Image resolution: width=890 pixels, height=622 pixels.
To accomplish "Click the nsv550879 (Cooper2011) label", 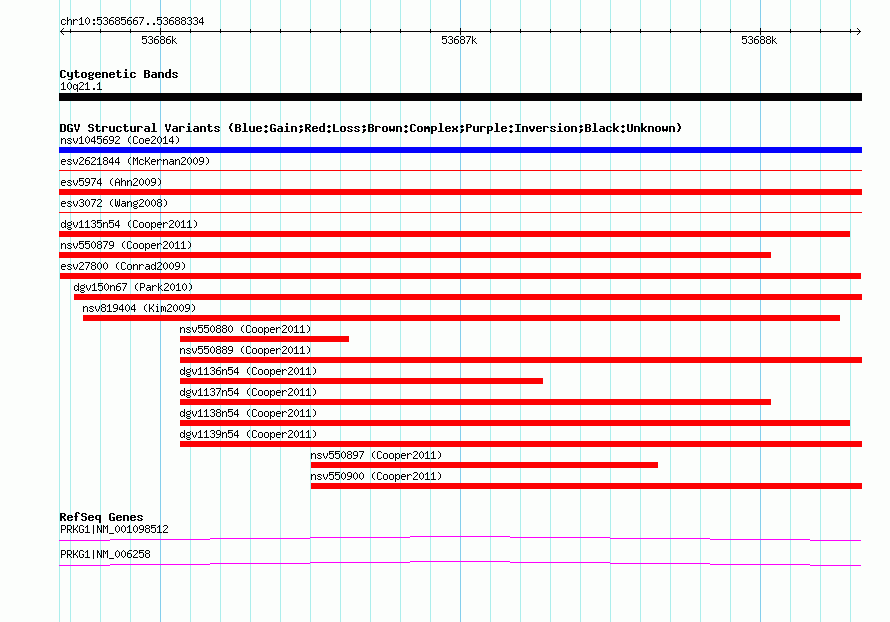I will coord(126,245).
